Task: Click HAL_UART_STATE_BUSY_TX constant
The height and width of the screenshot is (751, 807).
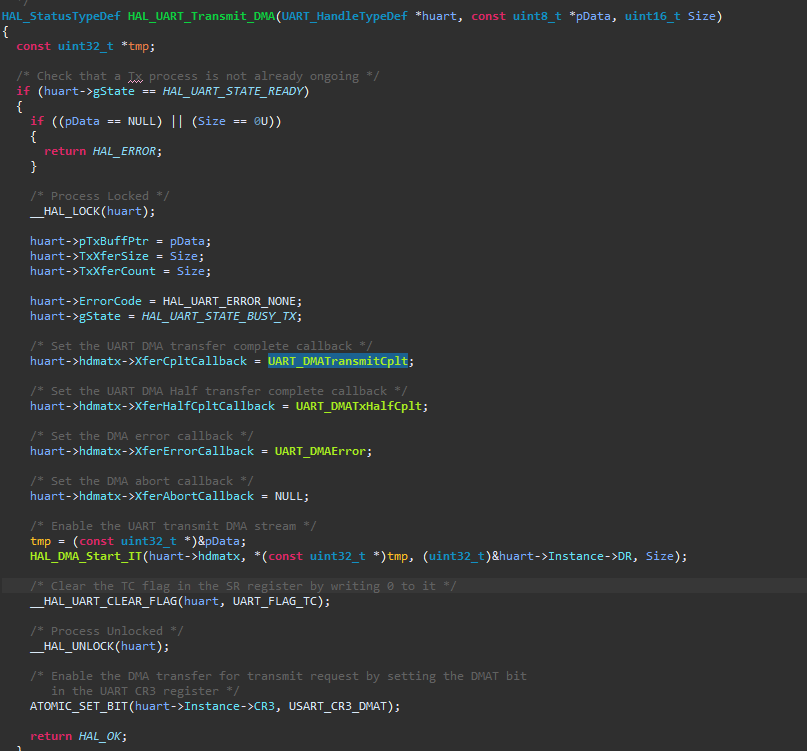Action: [219, 316]
